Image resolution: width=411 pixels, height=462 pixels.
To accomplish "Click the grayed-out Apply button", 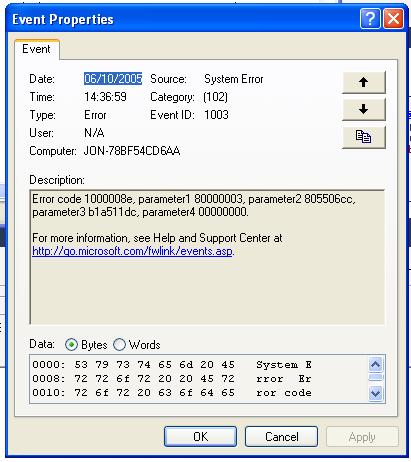I will coord(362,437).
